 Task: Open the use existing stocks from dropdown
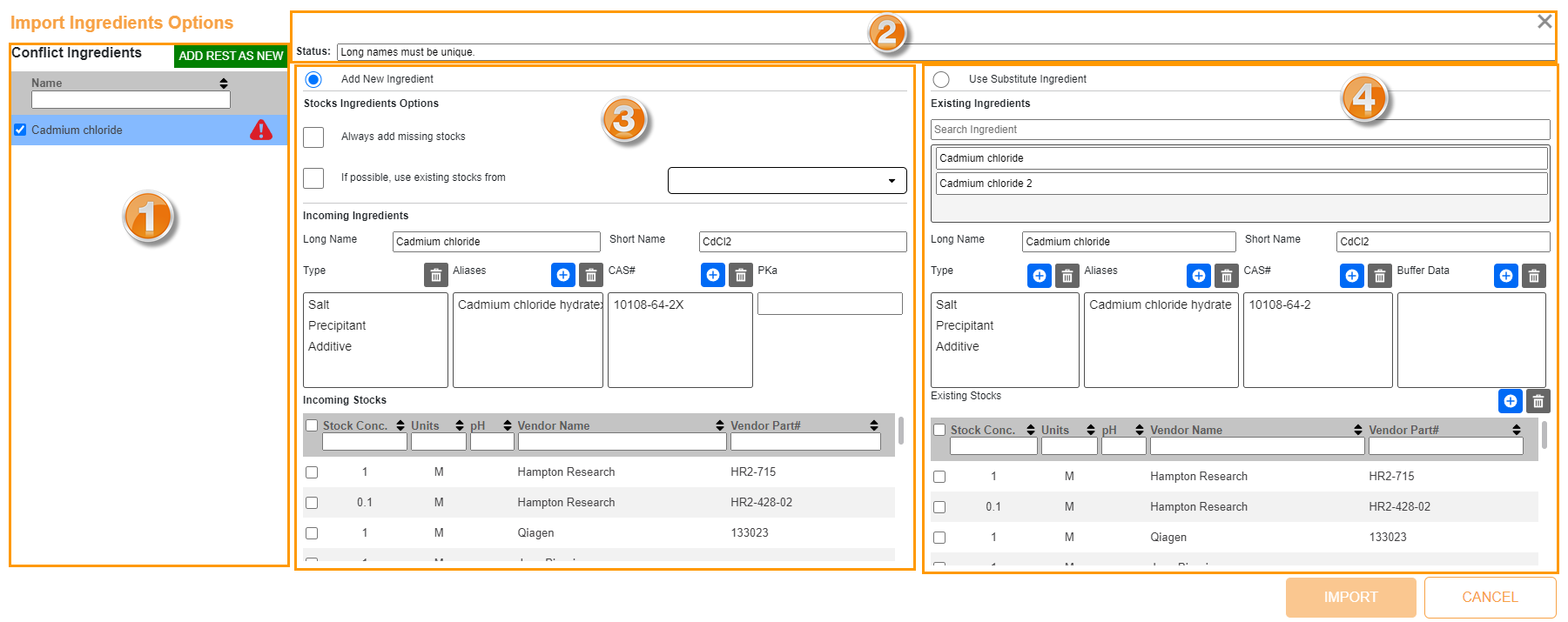(x=787, y=180)
